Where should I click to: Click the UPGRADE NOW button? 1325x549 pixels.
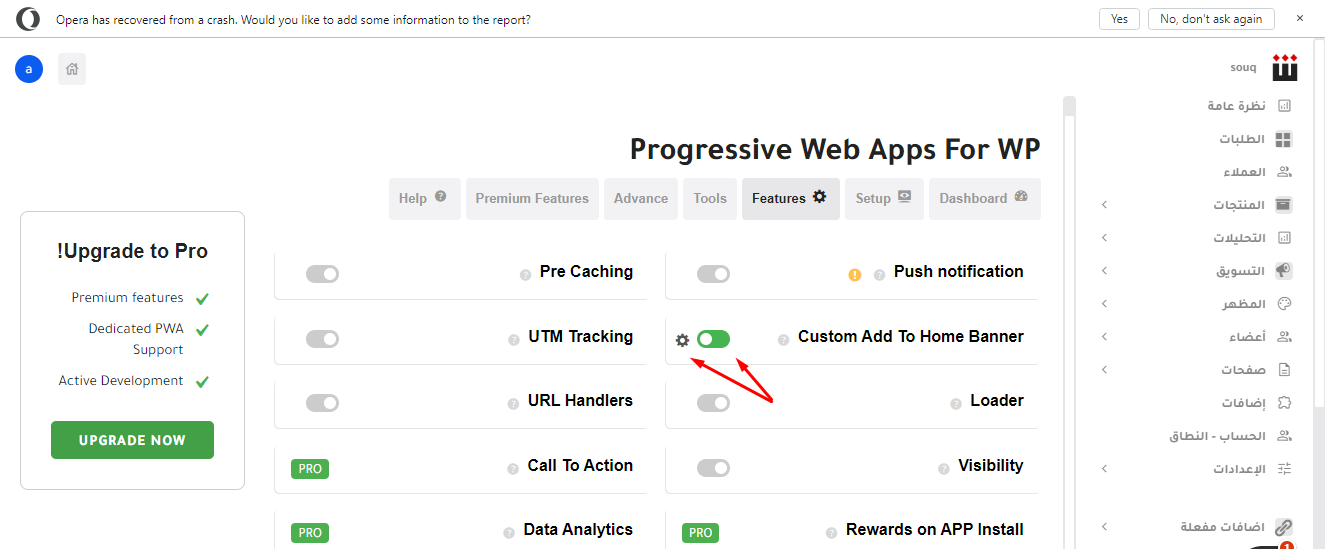coord(132,440)
